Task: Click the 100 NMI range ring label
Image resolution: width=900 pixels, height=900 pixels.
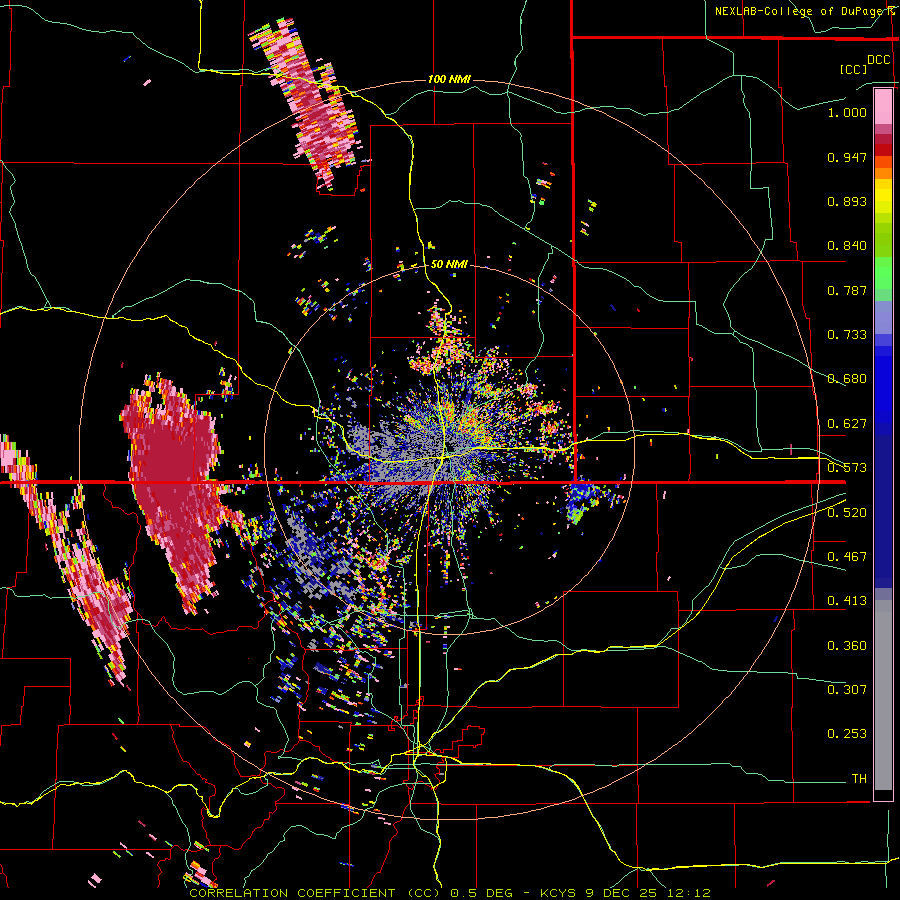Action: tap(449, 79)
